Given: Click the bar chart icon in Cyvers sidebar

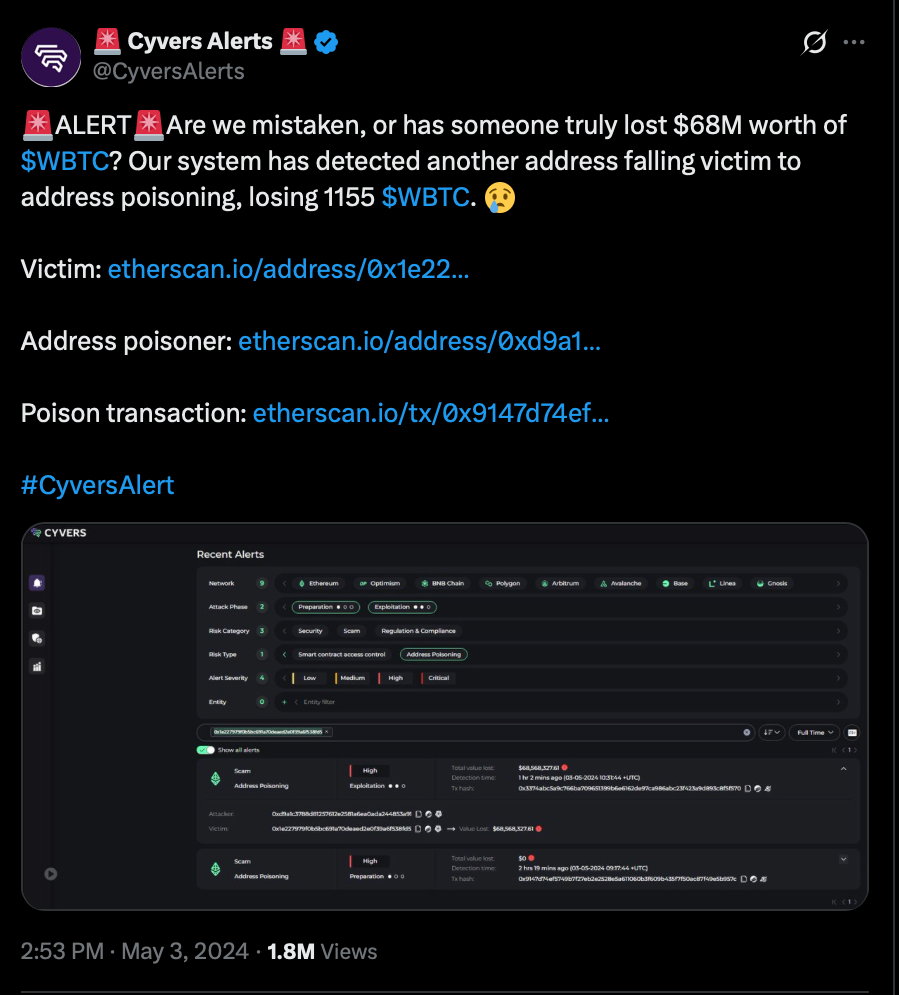Looking at the screenshot, I should coord(38,666).
